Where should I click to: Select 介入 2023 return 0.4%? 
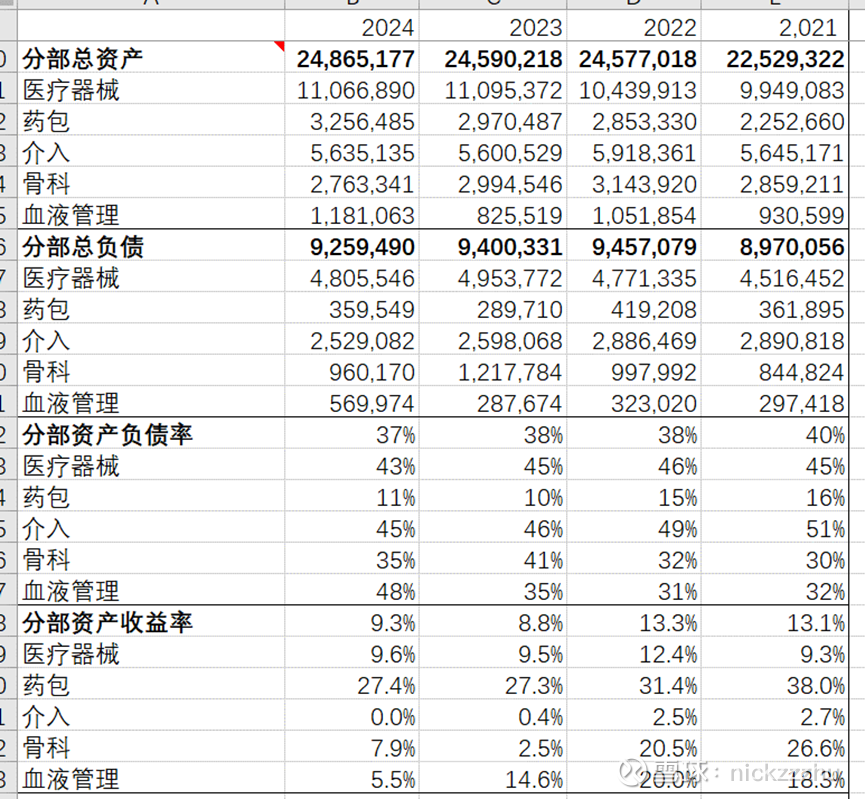(x=493, y=716)
